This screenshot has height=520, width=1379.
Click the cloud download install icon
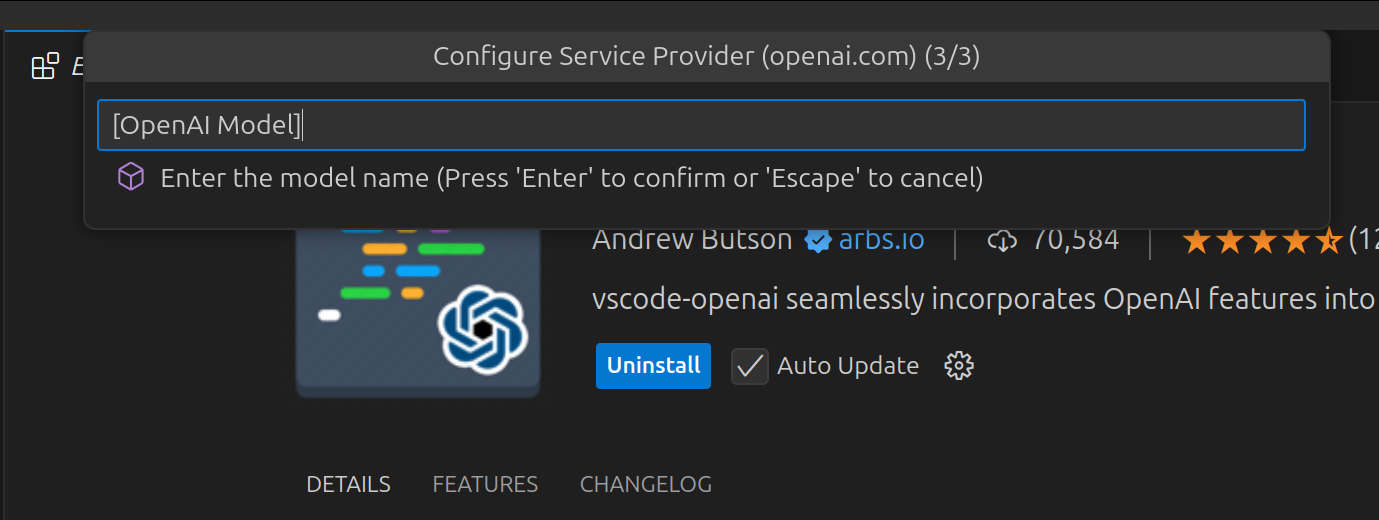(1002, 240)
